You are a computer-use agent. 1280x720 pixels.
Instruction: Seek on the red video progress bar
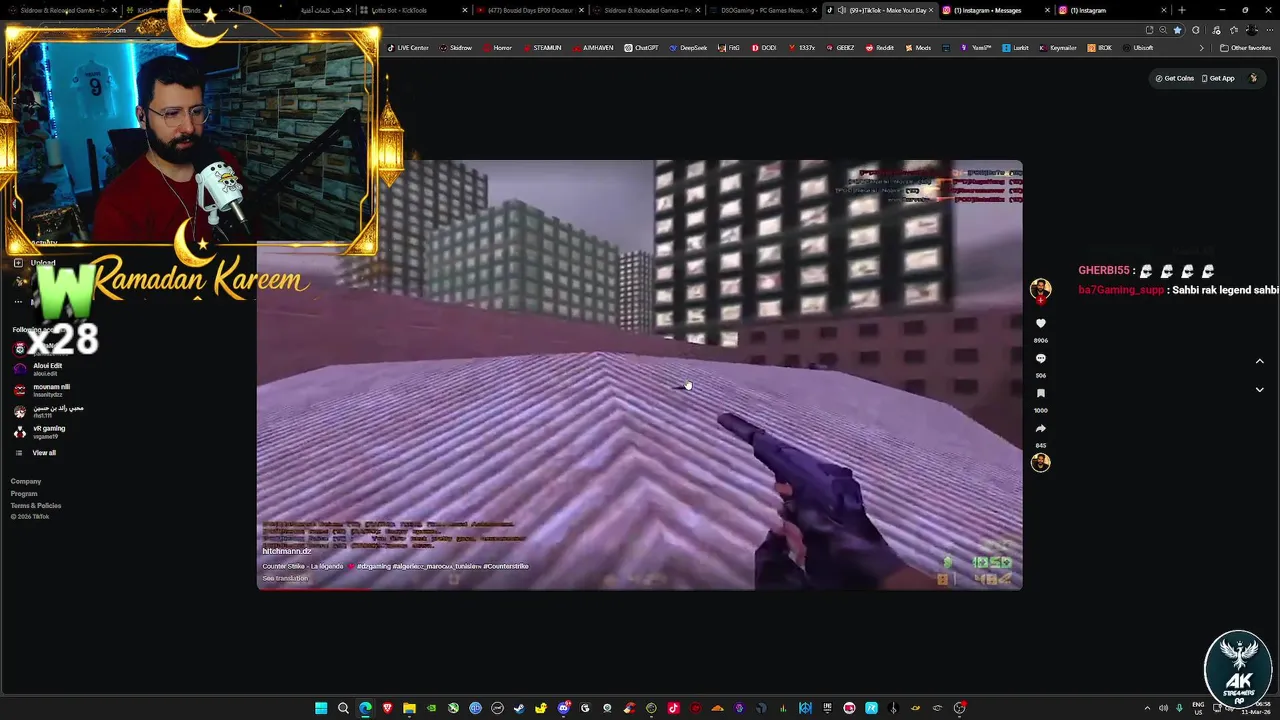tap(640, 588)
